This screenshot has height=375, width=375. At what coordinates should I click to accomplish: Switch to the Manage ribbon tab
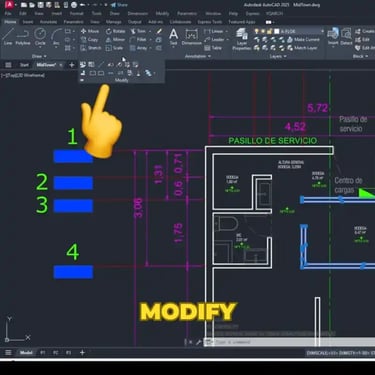click(113, 22)
